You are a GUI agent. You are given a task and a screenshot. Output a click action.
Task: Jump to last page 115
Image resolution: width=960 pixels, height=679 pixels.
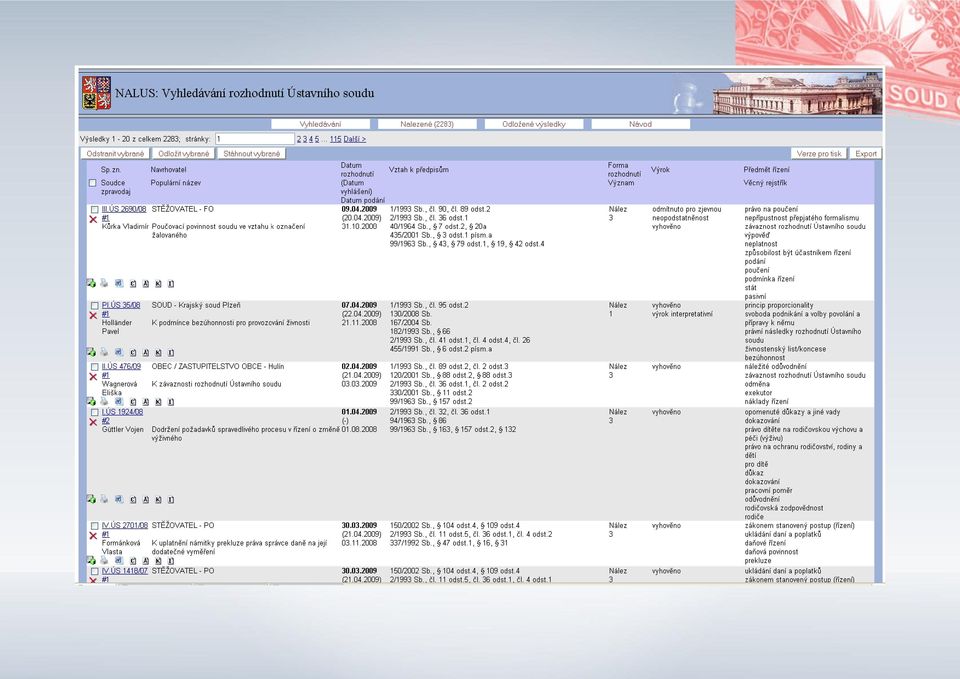[336, 139]
